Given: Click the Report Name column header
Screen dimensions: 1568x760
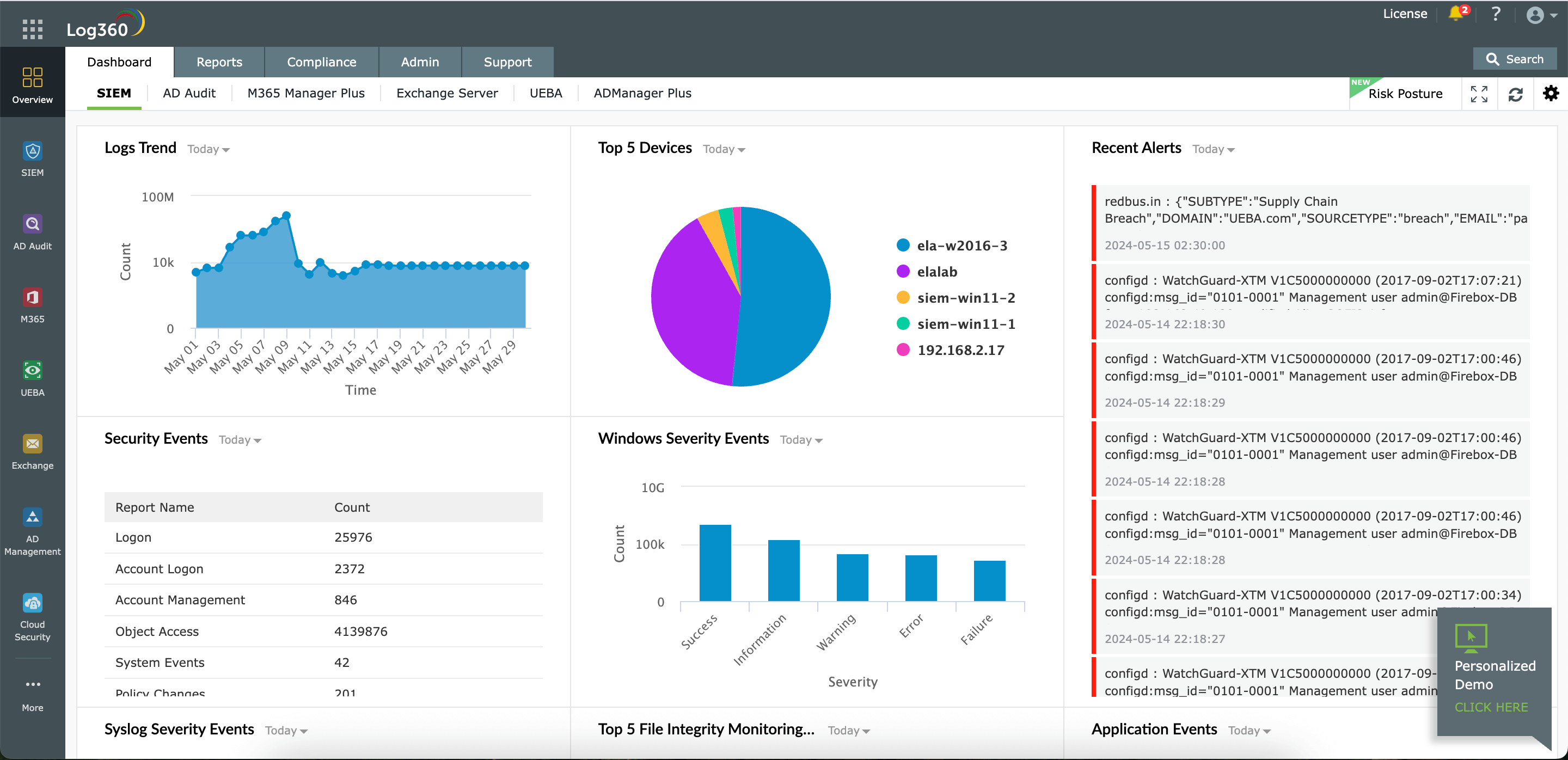Looking at the screenshot, I should (x=155, y=507).
